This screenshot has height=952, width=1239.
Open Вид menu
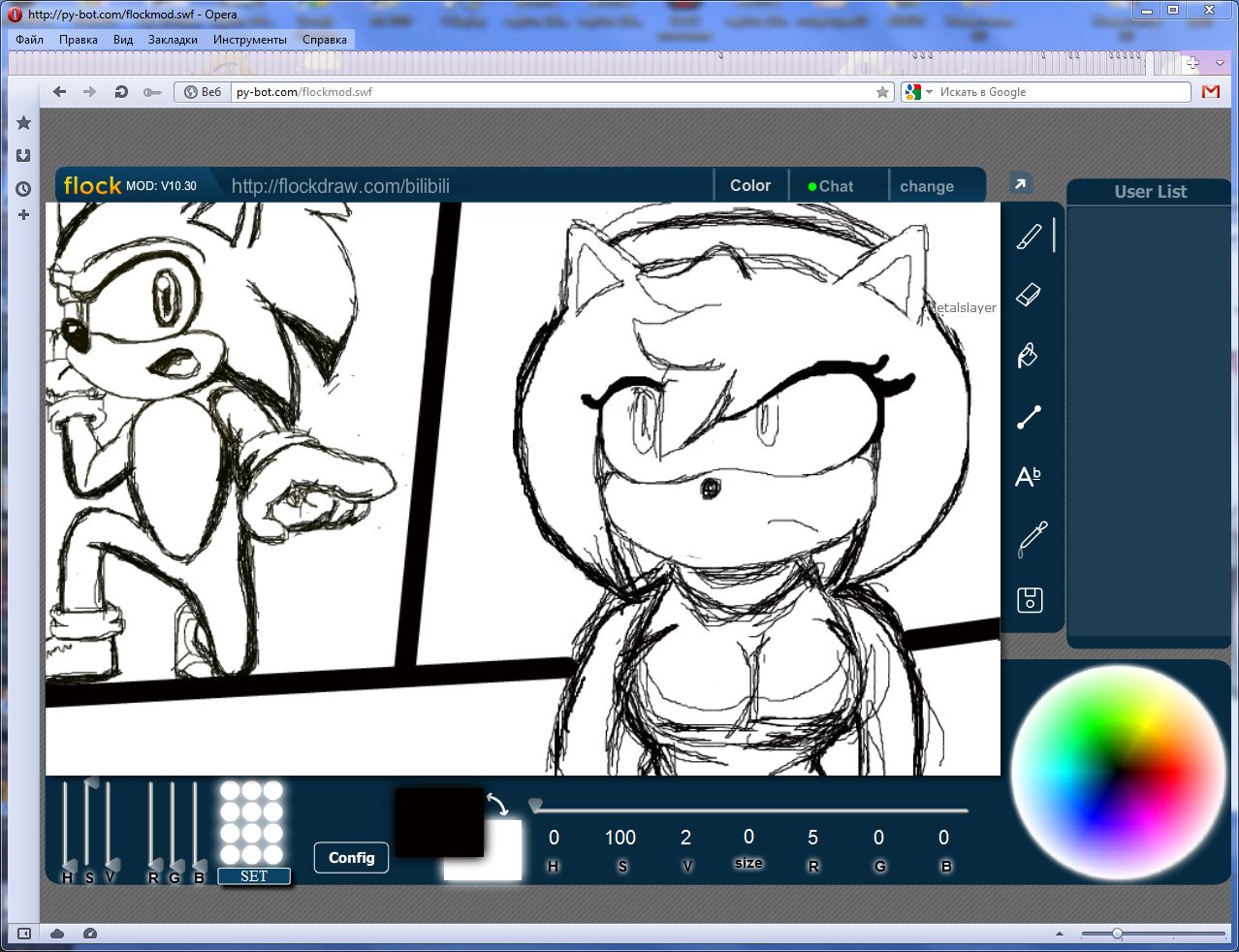coord(123,40)
